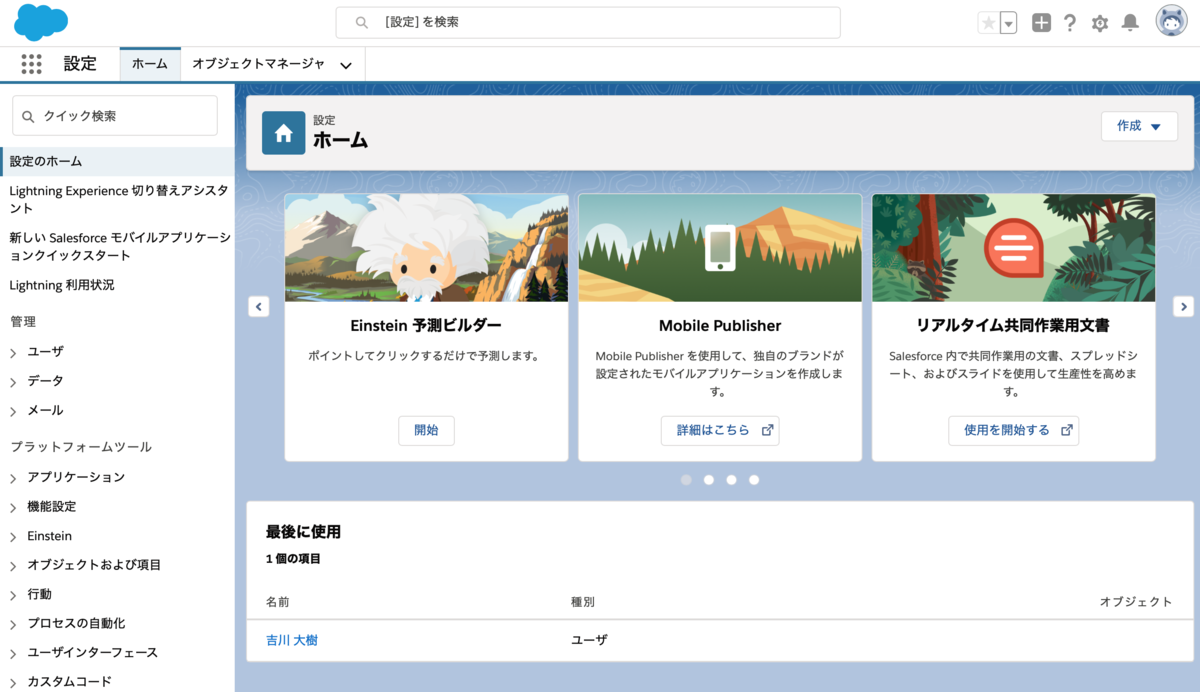Select the third carousel indicator dot
The image size is (1200, 692).
(732, 480)
